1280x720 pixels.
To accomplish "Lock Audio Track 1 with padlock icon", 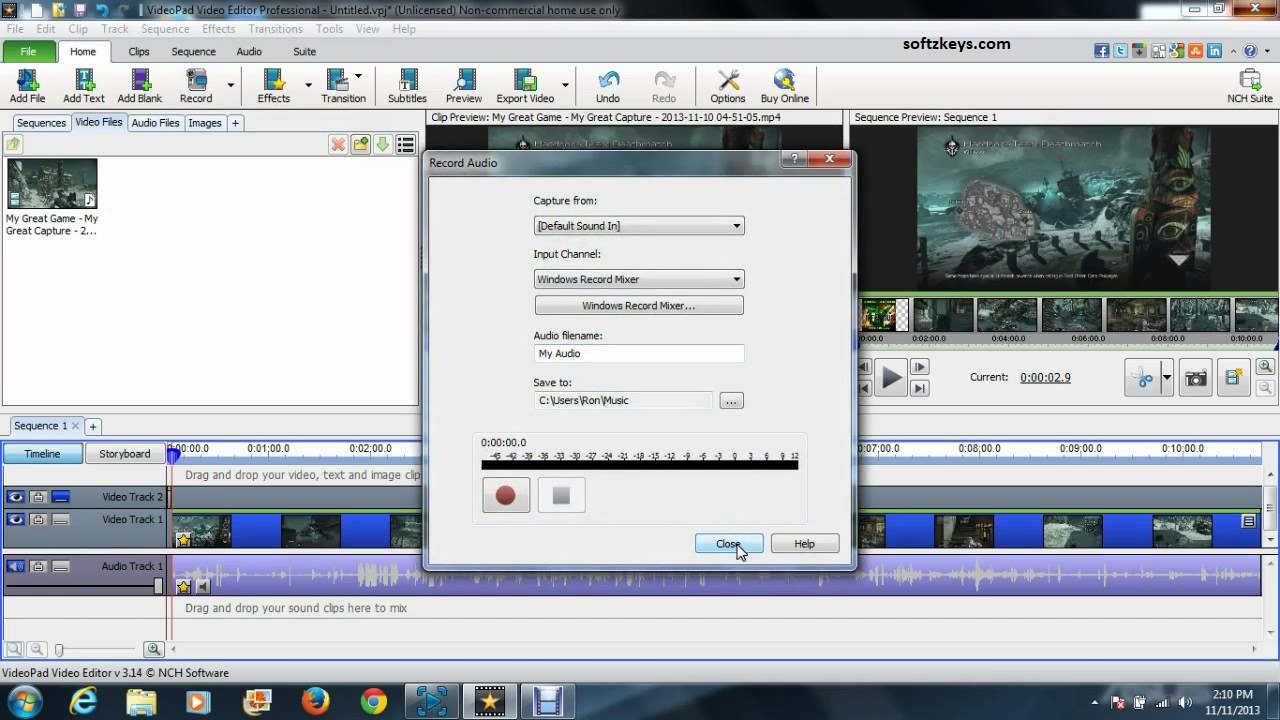I will pyautogui.click(x=38, y=566).
